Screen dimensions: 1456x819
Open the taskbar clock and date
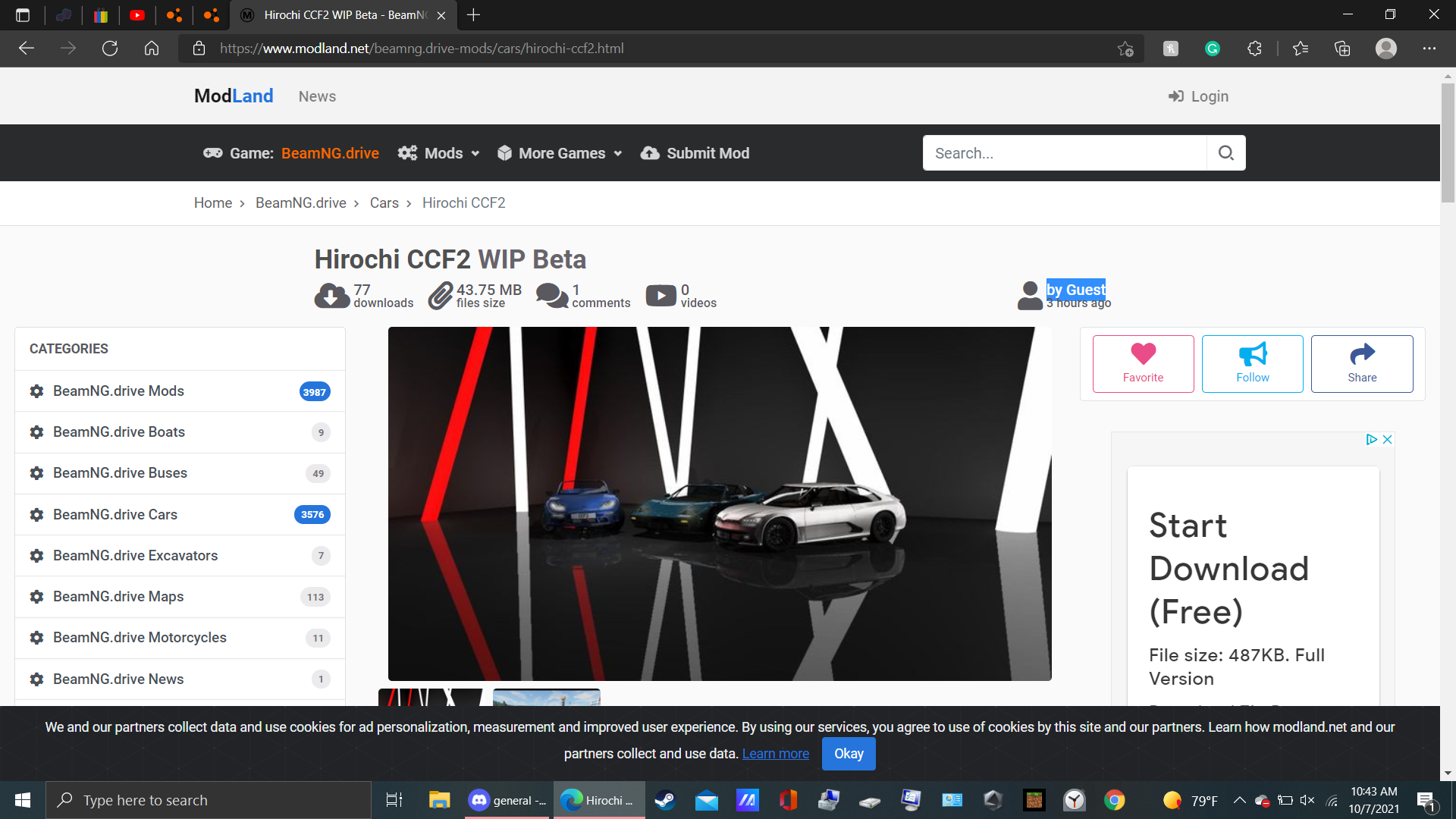pos(1373,801)
